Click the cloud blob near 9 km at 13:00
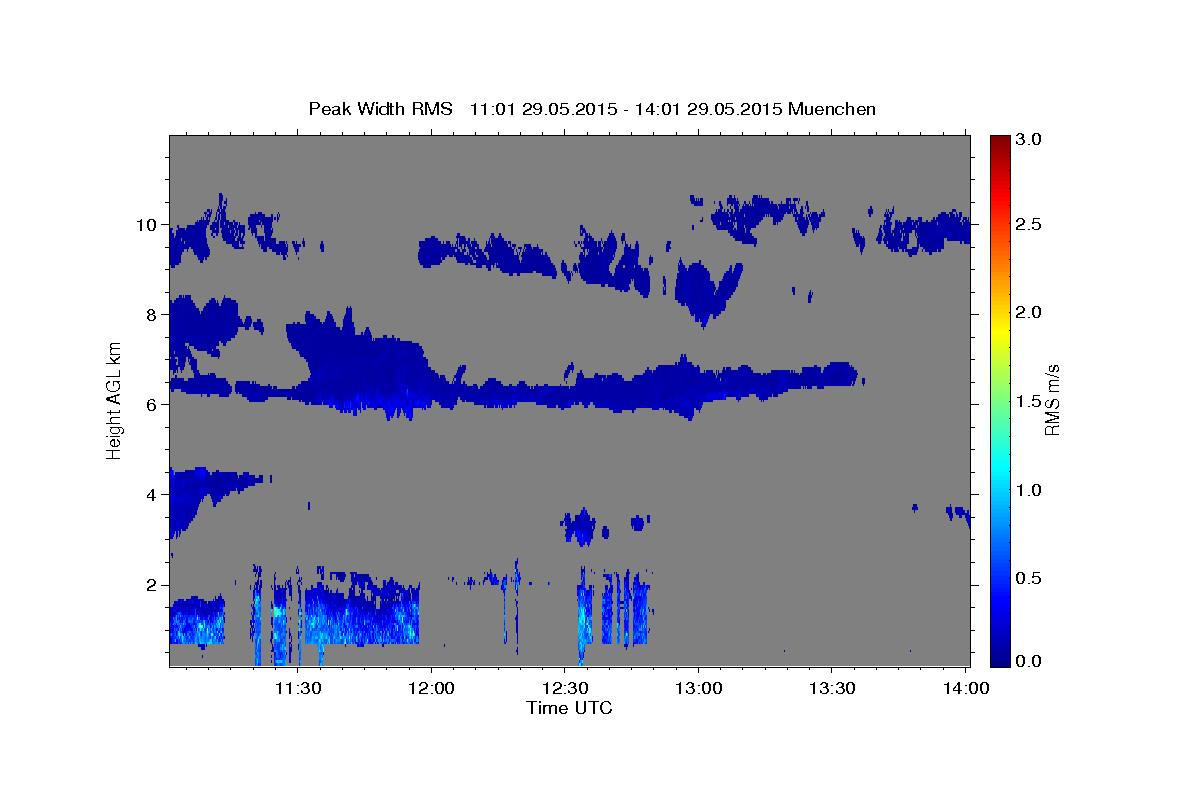1200x800 pixels. pos(708,290)
